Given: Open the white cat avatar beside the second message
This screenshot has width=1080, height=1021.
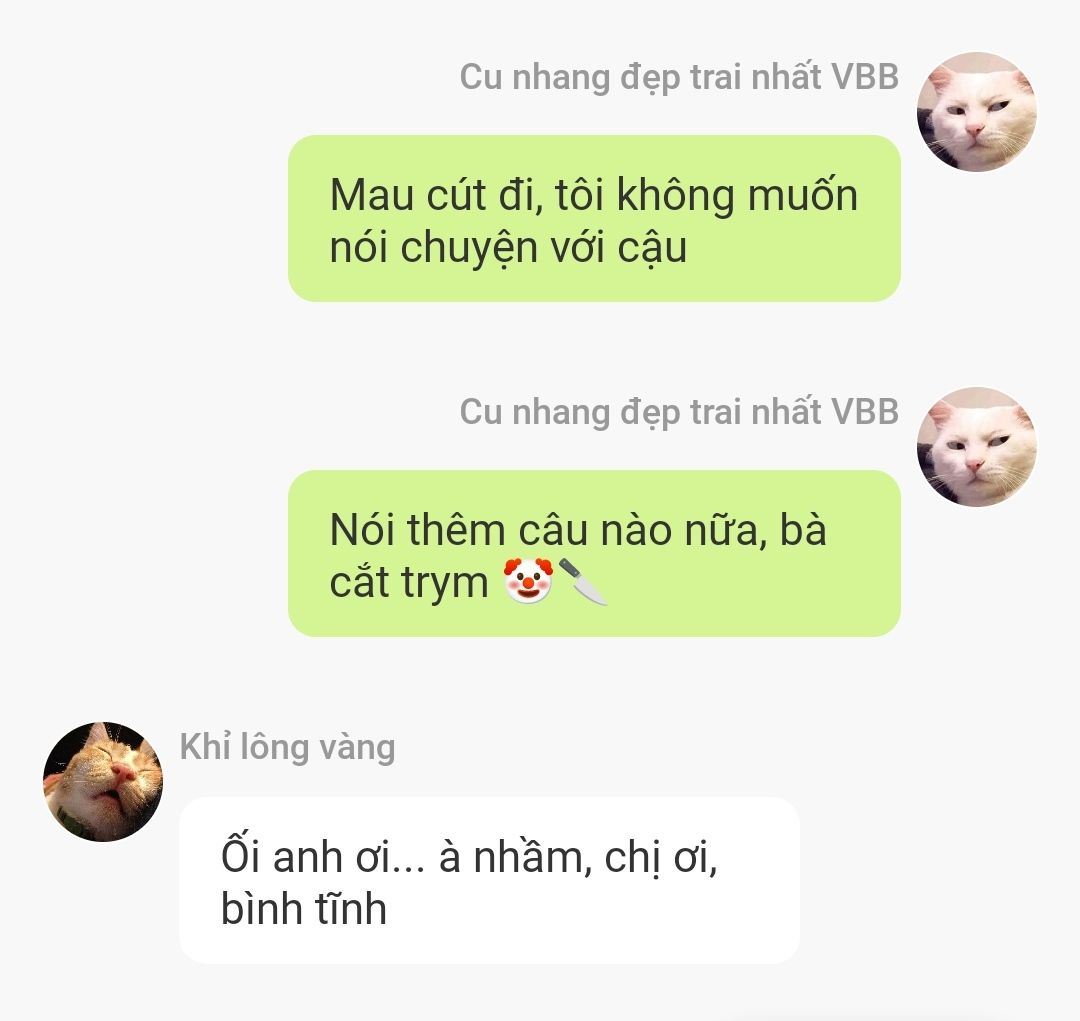Looking at the screenshot, I should 977,447.
